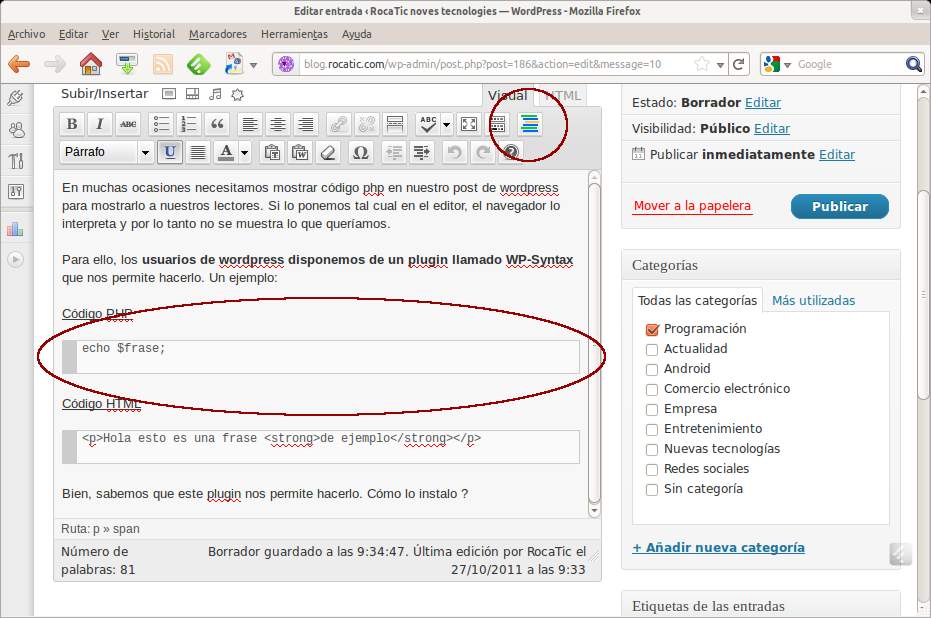Remove formatting with the eraser icon

pos(328,153)
